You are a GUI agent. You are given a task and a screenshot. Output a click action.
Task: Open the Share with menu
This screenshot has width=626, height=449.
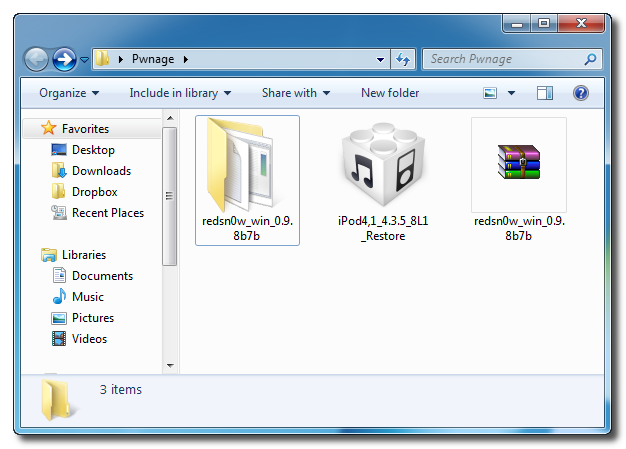click(x=296, y=93)
